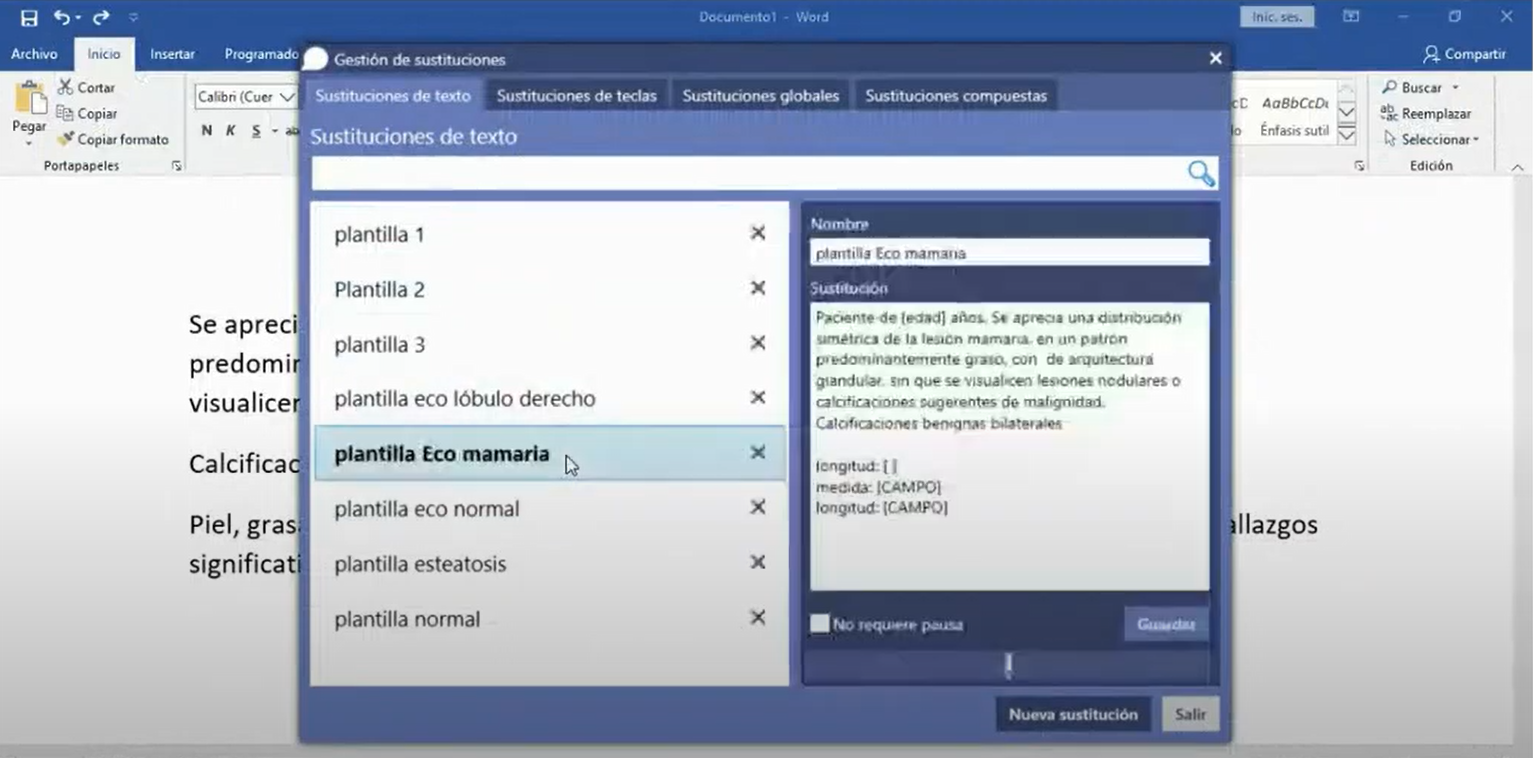Image resolution: width=1533 pixels, height=758 pixels.
Task: Select 'Plantilla 2' in the list
Action: (x=549, y=289)
